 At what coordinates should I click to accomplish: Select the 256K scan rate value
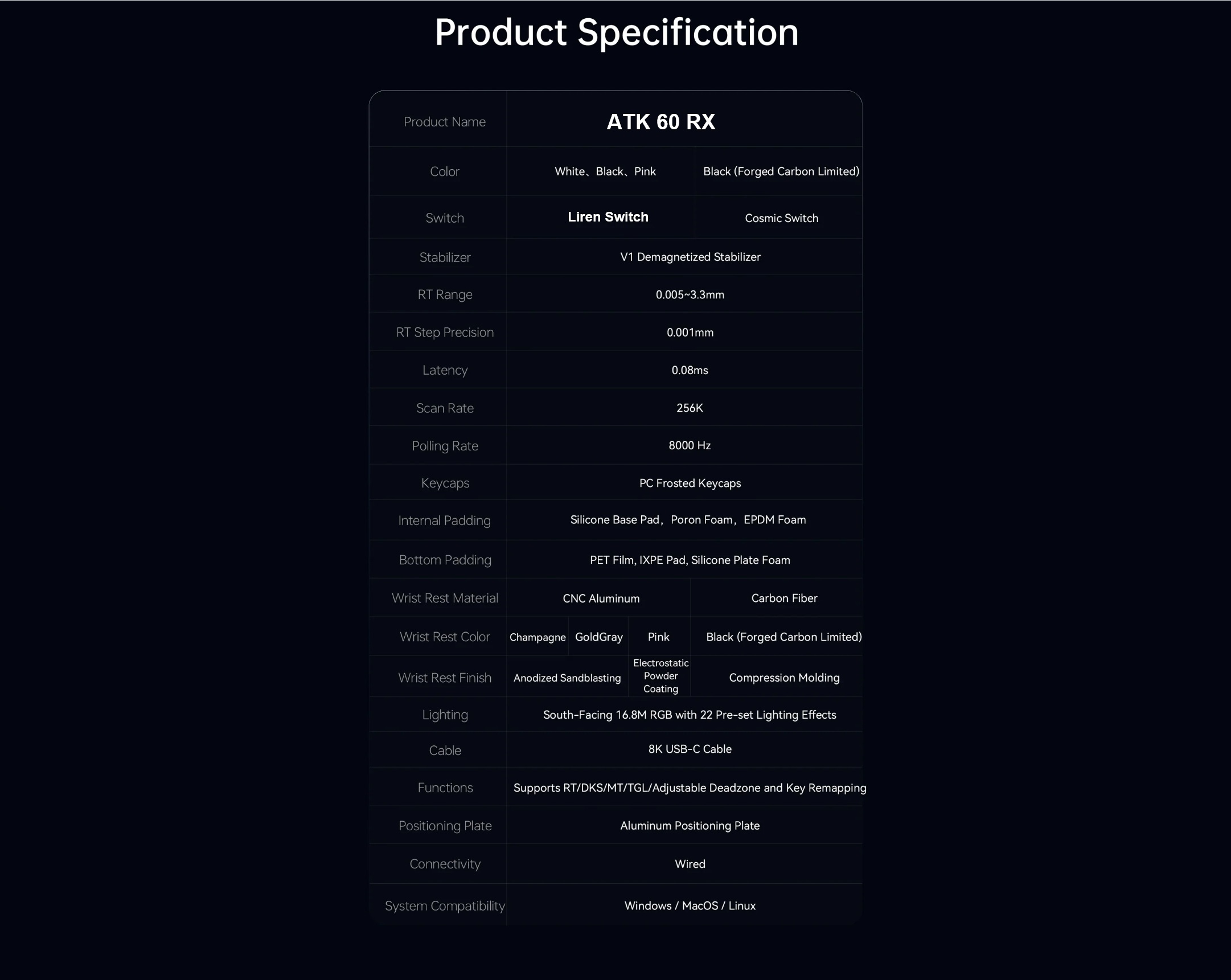[x=690, y=408]
